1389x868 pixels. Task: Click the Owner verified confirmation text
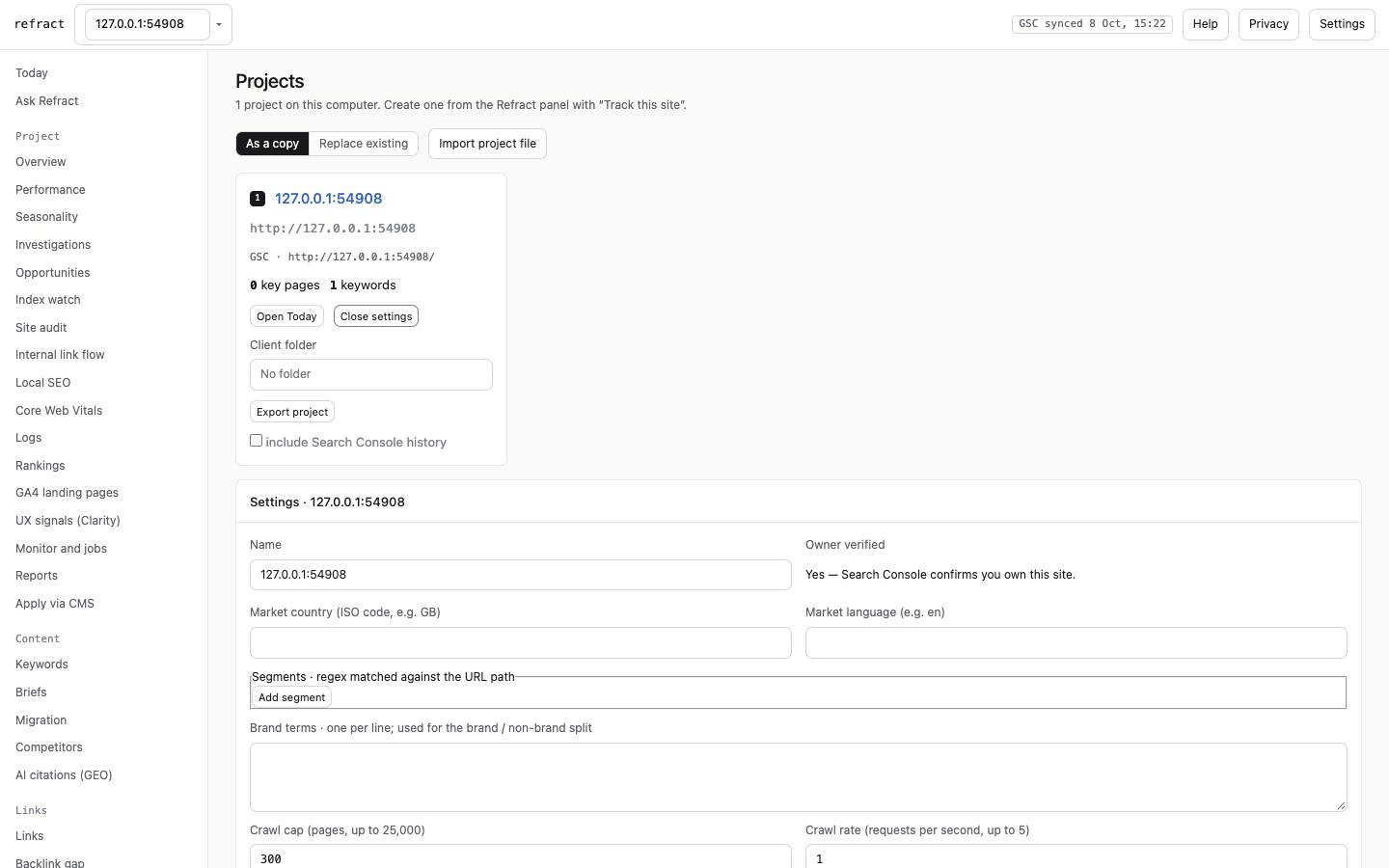click(940, 575)
